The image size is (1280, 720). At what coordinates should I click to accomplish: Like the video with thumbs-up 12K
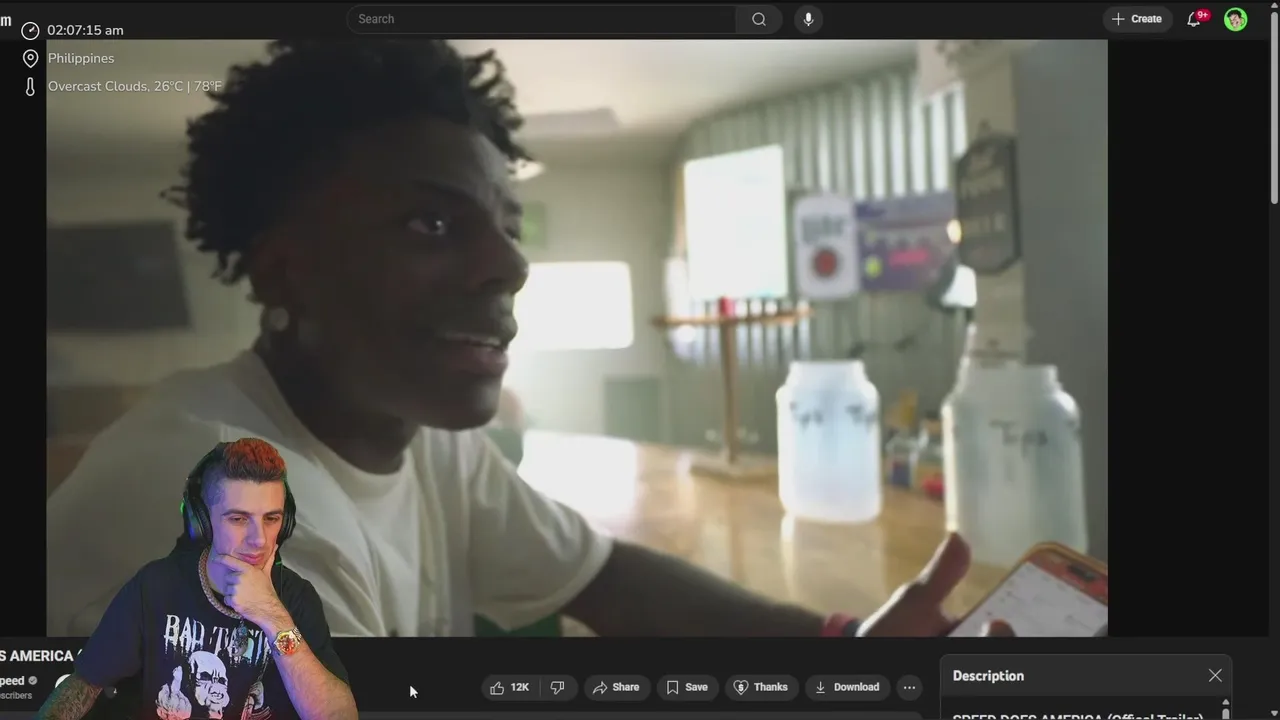[x=510, y=687]
